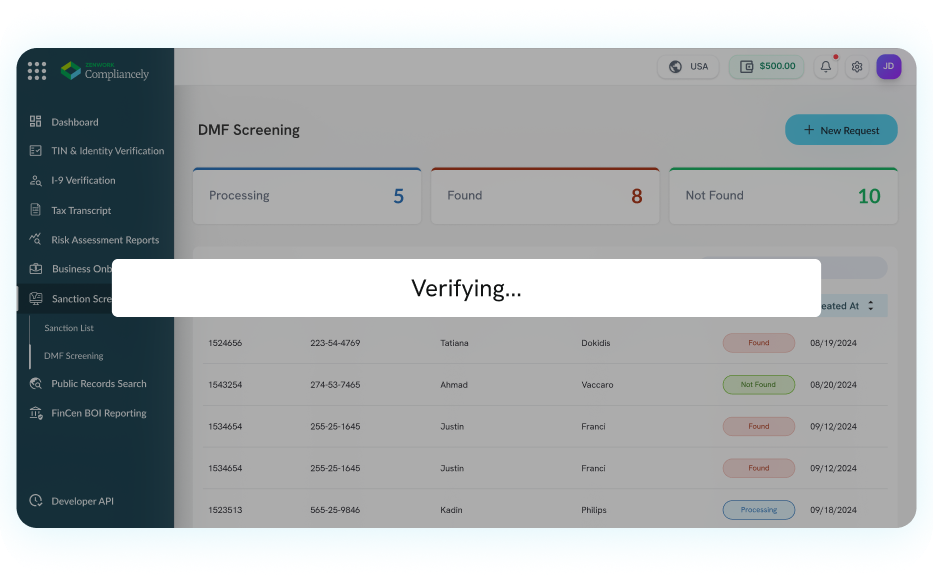Click the Found badge for Tatiana Dokidis
The image size is (933, 576).
tap(758, 343)
